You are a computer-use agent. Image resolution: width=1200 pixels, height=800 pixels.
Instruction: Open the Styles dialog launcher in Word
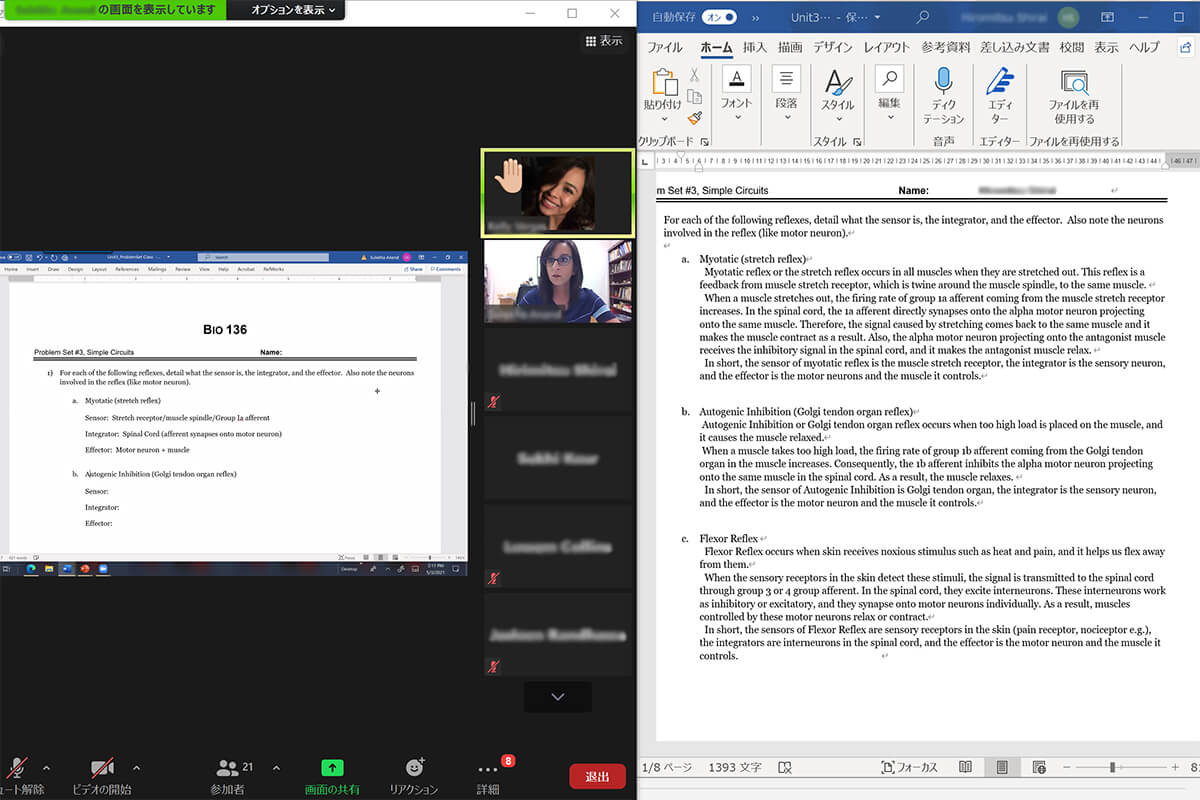click(x=857, y=142)
